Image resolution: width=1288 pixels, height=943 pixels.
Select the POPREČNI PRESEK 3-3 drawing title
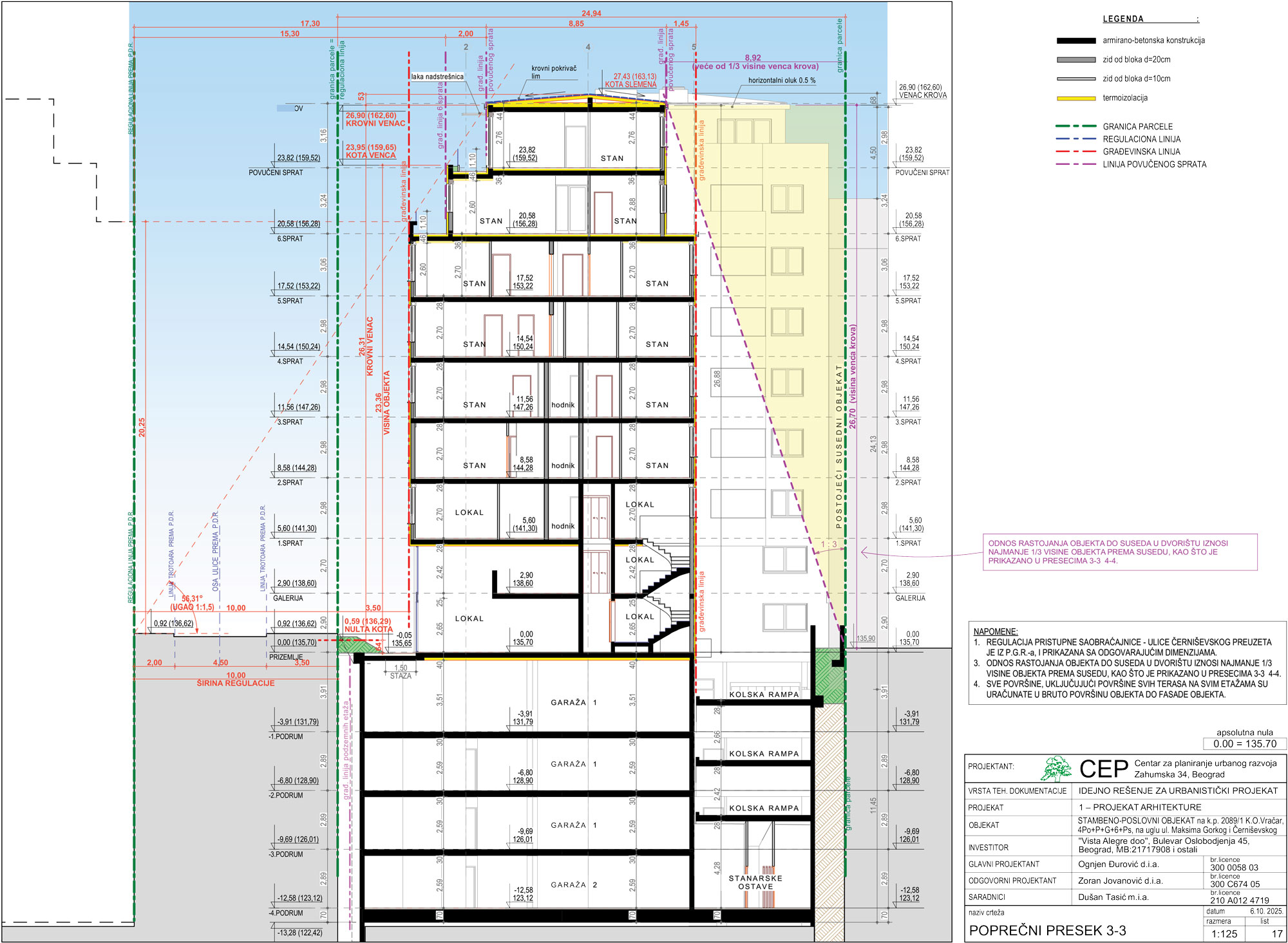click(x=1047, y=930)
